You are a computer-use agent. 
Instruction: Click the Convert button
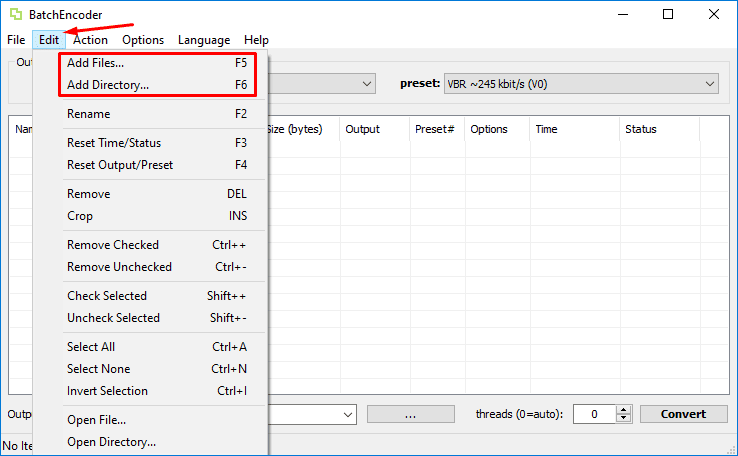click(x=683, y=414)
